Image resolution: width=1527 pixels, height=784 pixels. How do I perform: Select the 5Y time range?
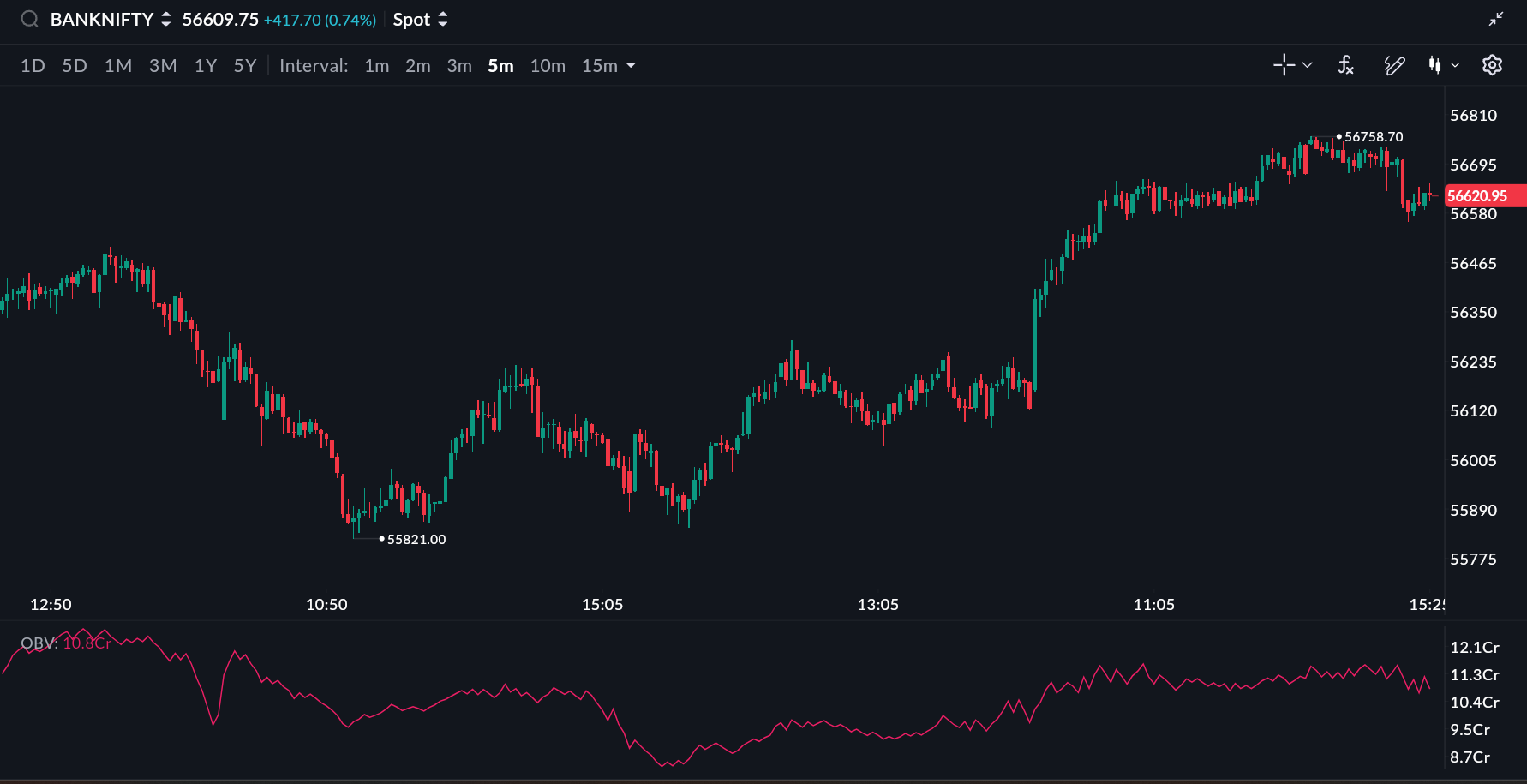coord(245,66)
